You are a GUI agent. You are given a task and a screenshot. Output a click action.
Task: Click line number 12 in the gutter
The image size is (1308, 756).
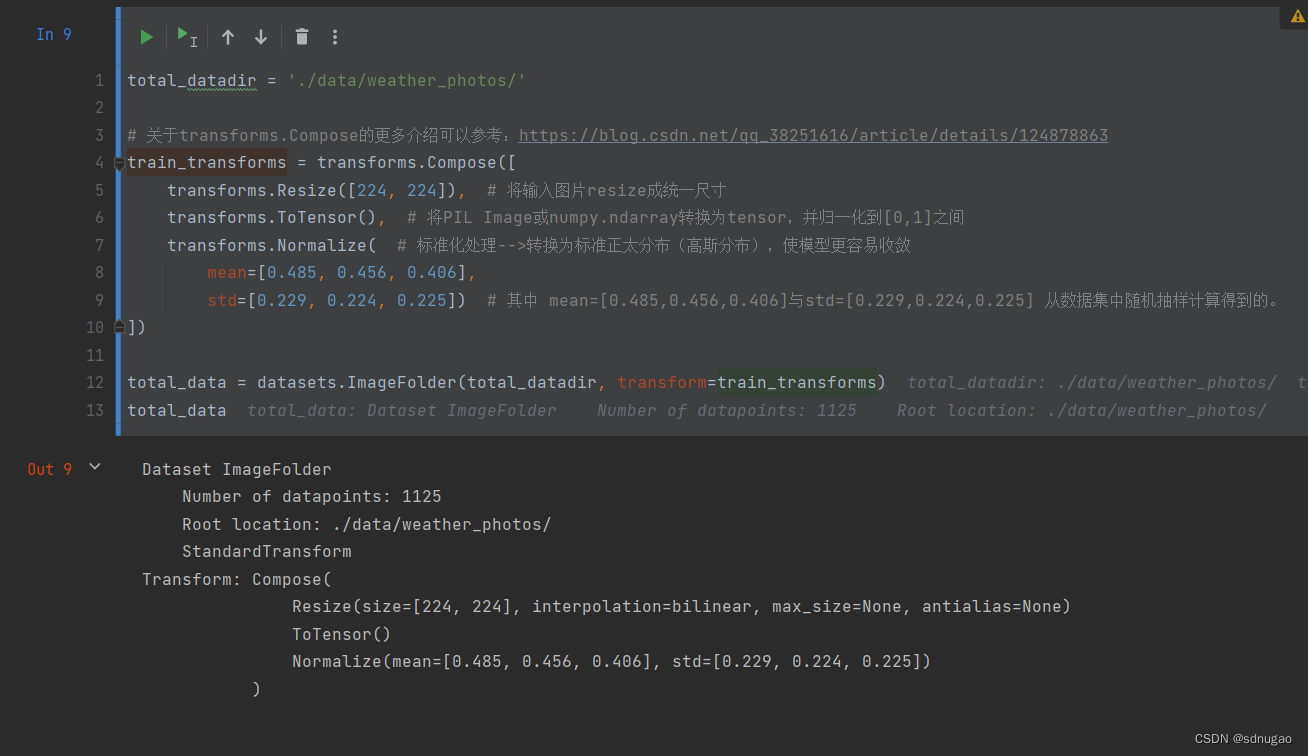(x=95, y=382)
